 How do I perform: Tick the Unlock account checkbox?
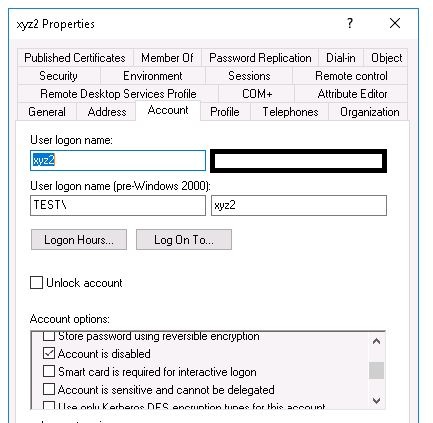[36, 283]
